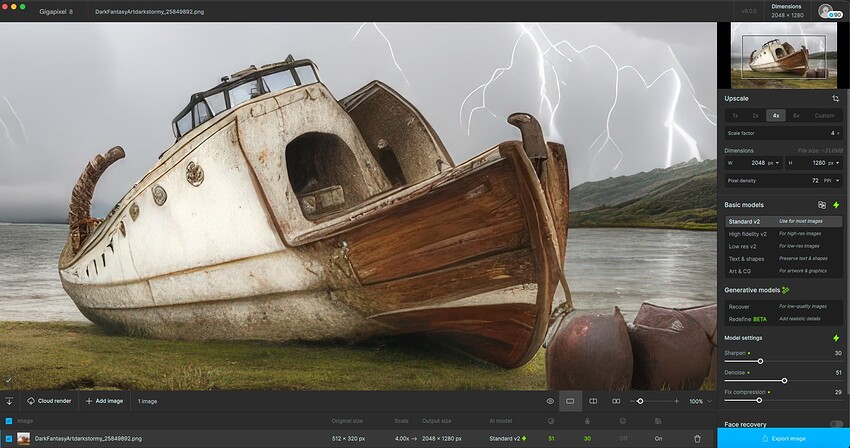Select the Custom upscale tab
850x448 pixels.
pos(825,116)
